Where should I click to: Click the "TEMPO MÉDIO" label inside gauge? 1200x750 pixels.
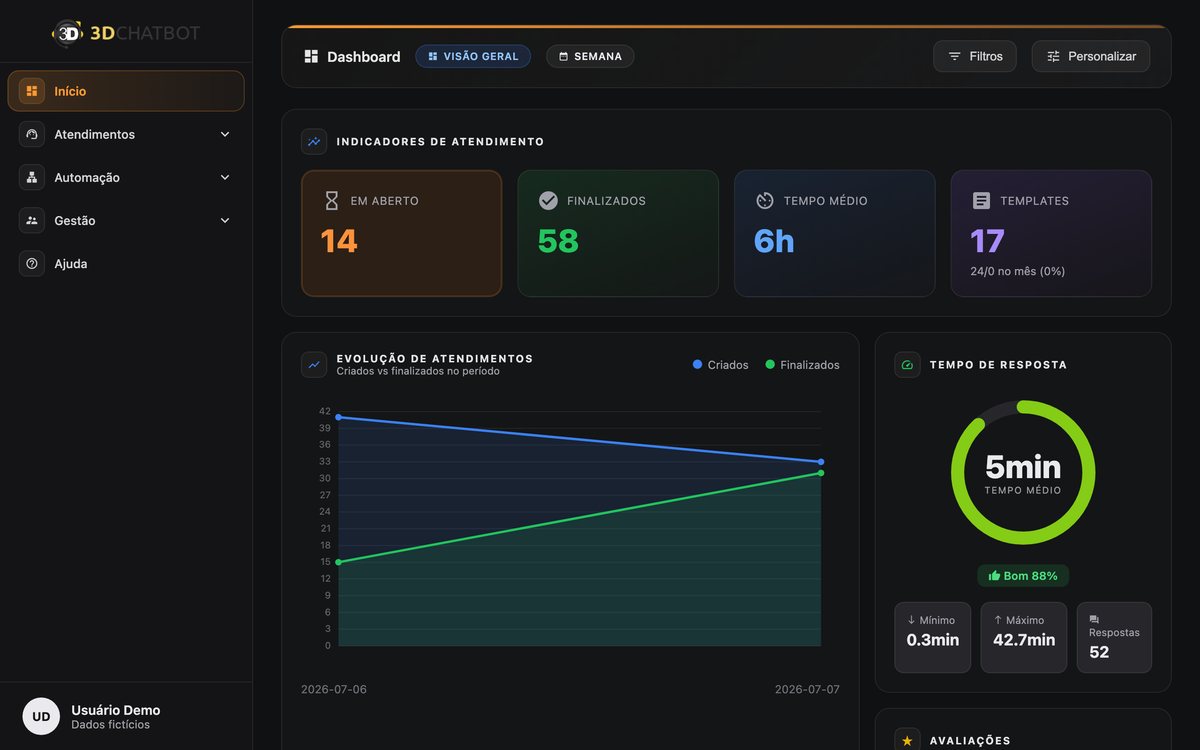(1023, 490)
